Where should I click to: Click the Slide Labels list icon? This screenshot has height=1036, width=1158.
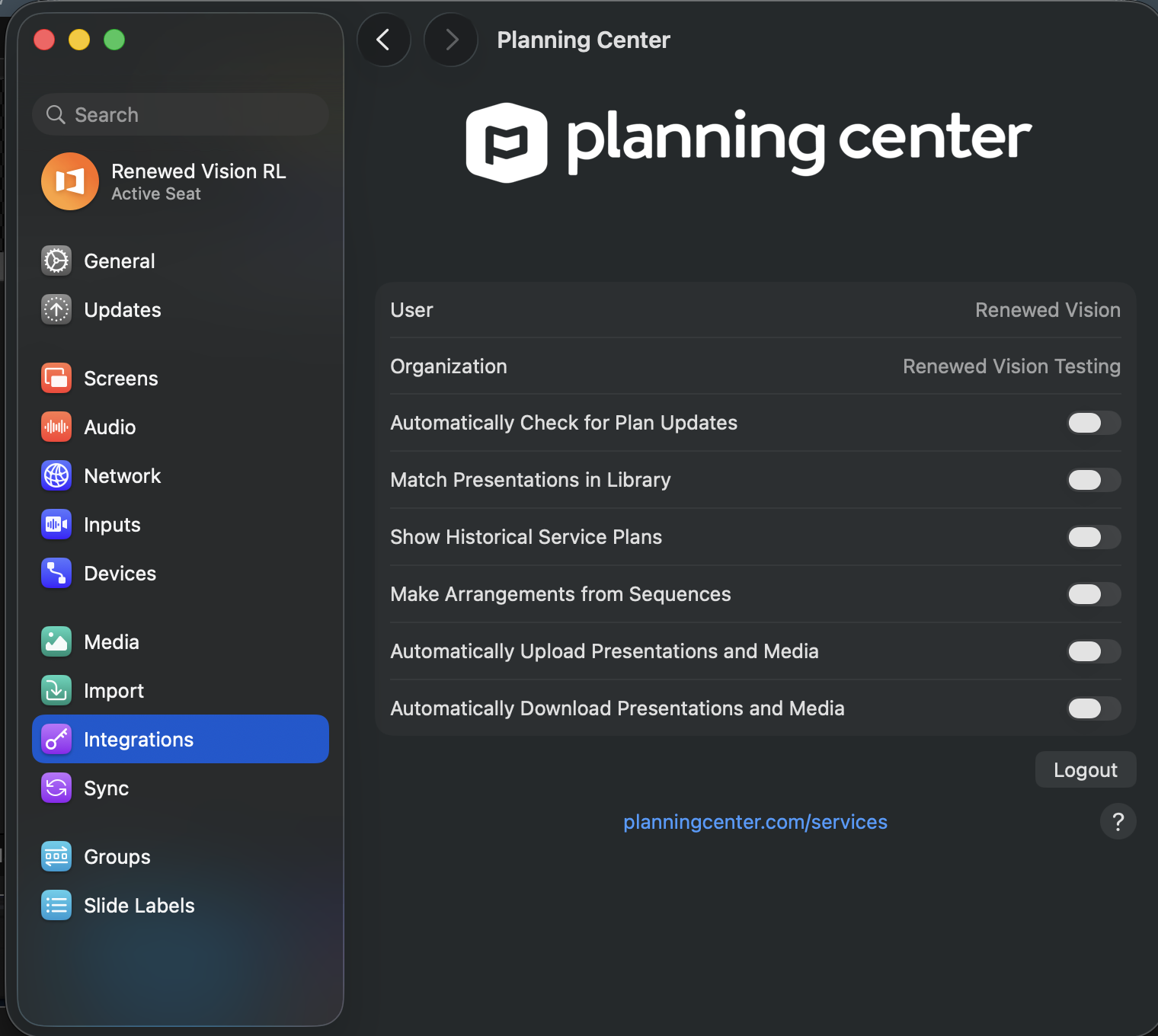pos(56,906)
